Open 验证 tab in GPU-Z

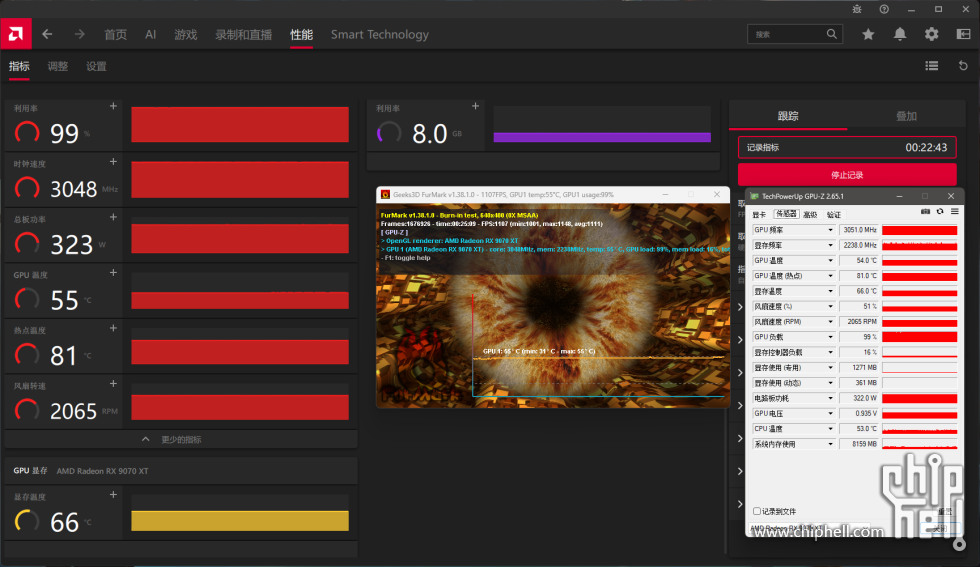[x=834, y=214]
